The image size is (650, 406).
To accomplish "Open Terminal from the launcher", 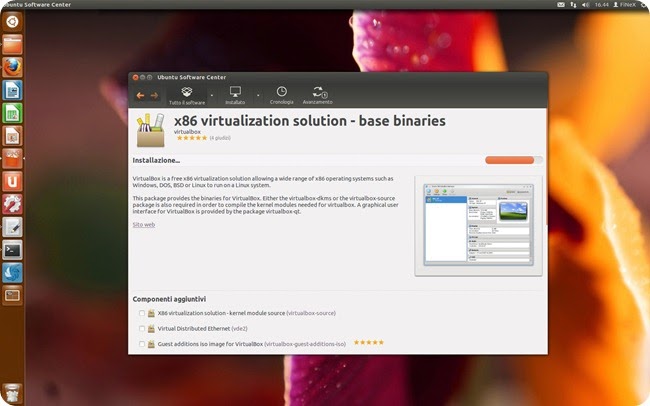I will [12, 250].
